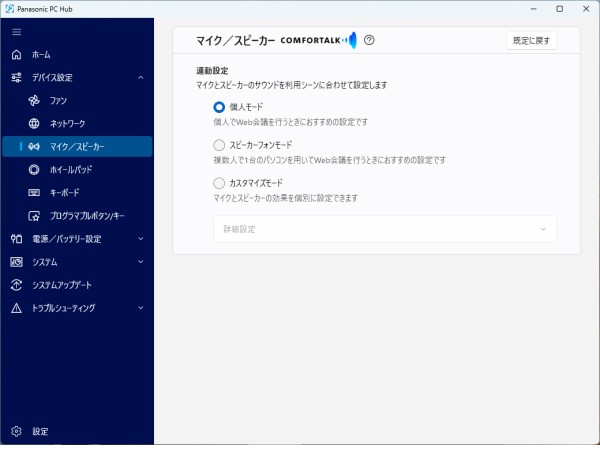Click the ホイールパッド icon

(34, 169)
